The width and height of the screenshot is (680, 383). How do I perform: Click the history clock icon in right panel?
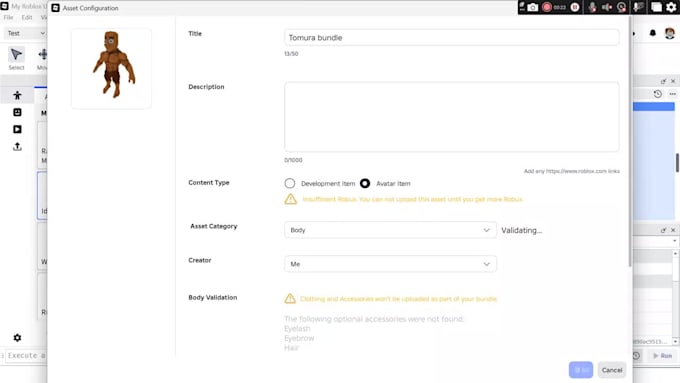point(657,94)
